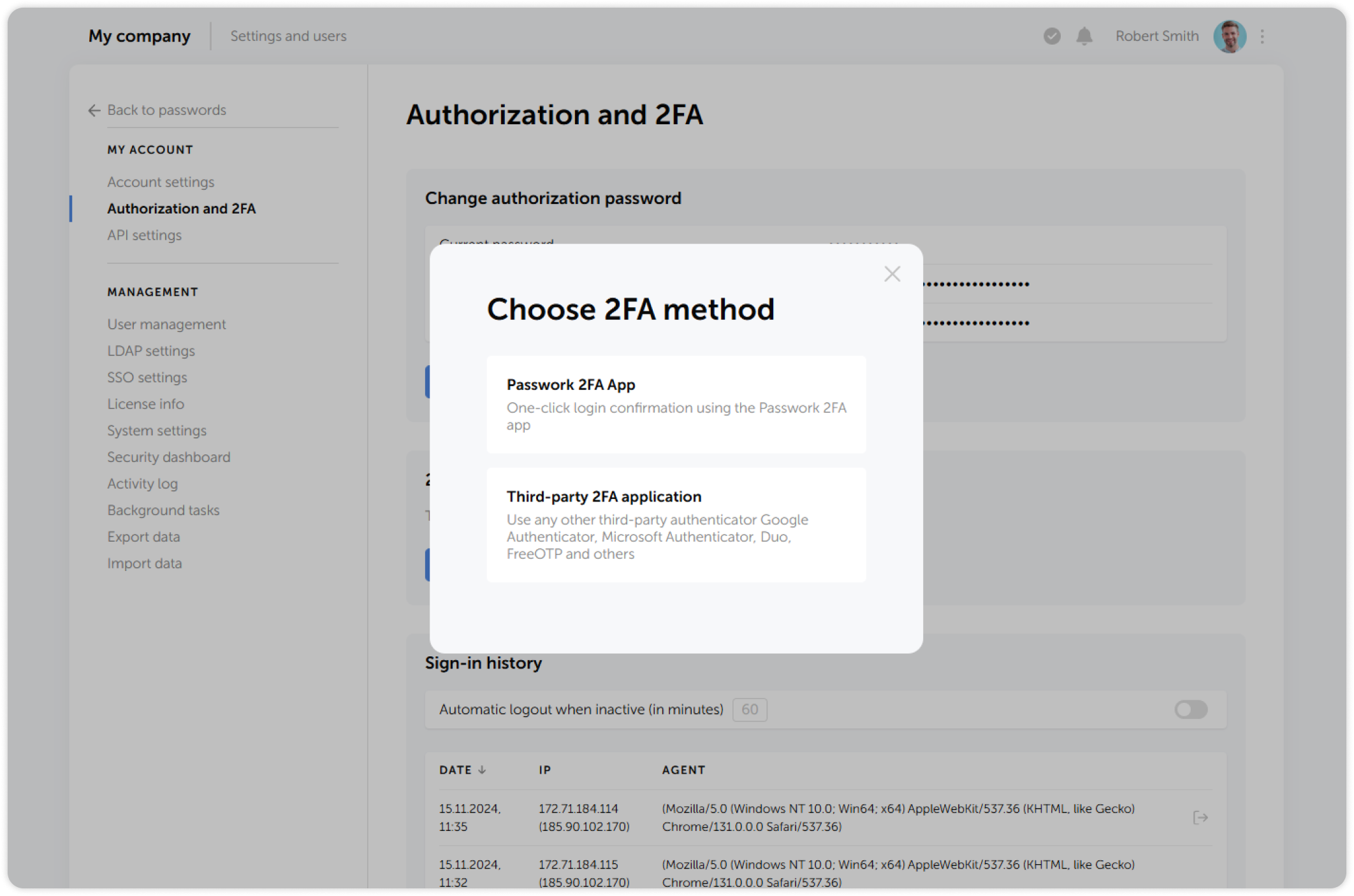This screenshot has width=1354, height=896.
Task: Open notifications via the bell icon
Action: click(1084, 36)
